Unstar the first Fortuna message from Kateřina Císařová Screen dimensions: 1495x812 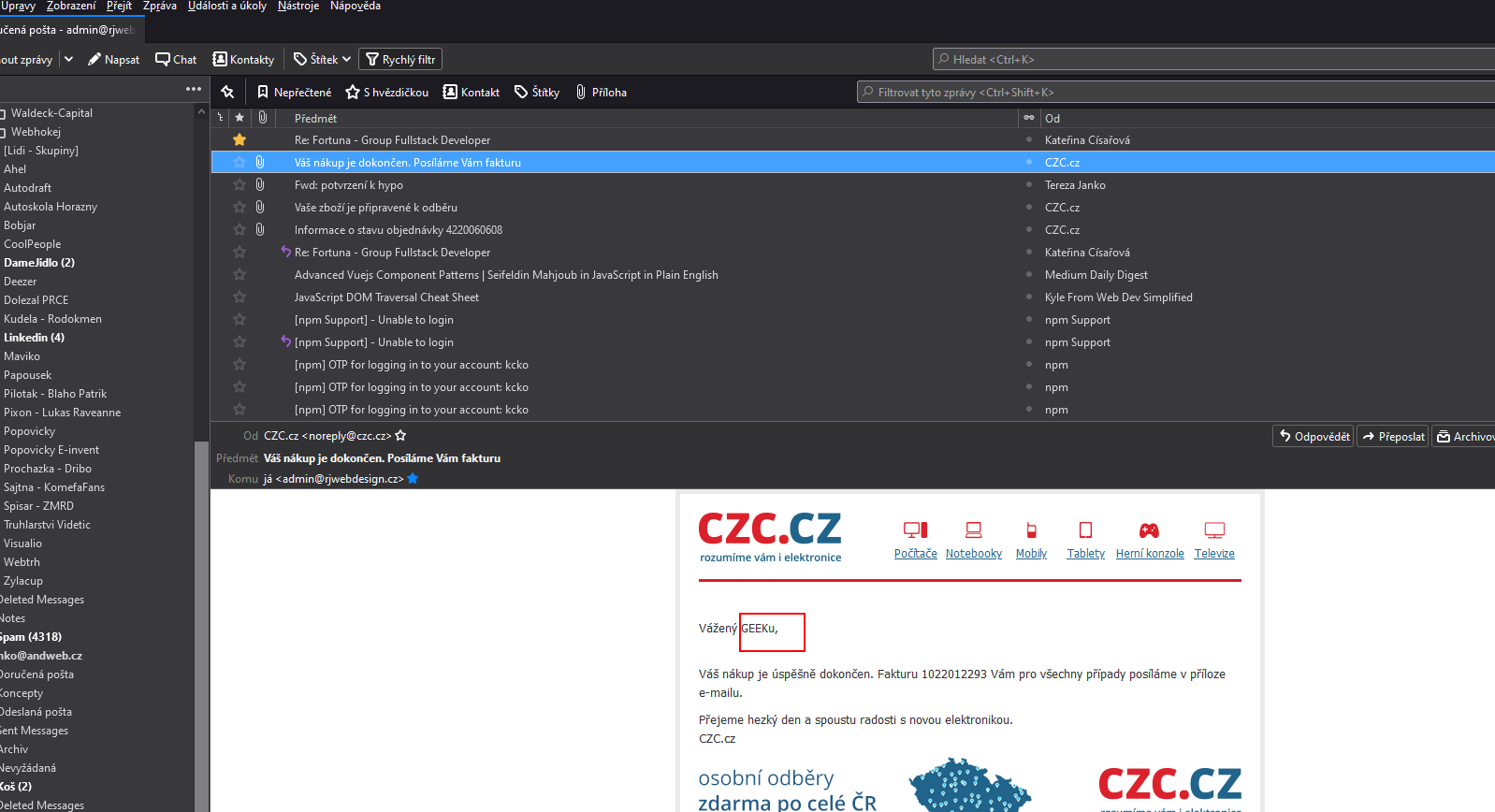pos(239,140)
